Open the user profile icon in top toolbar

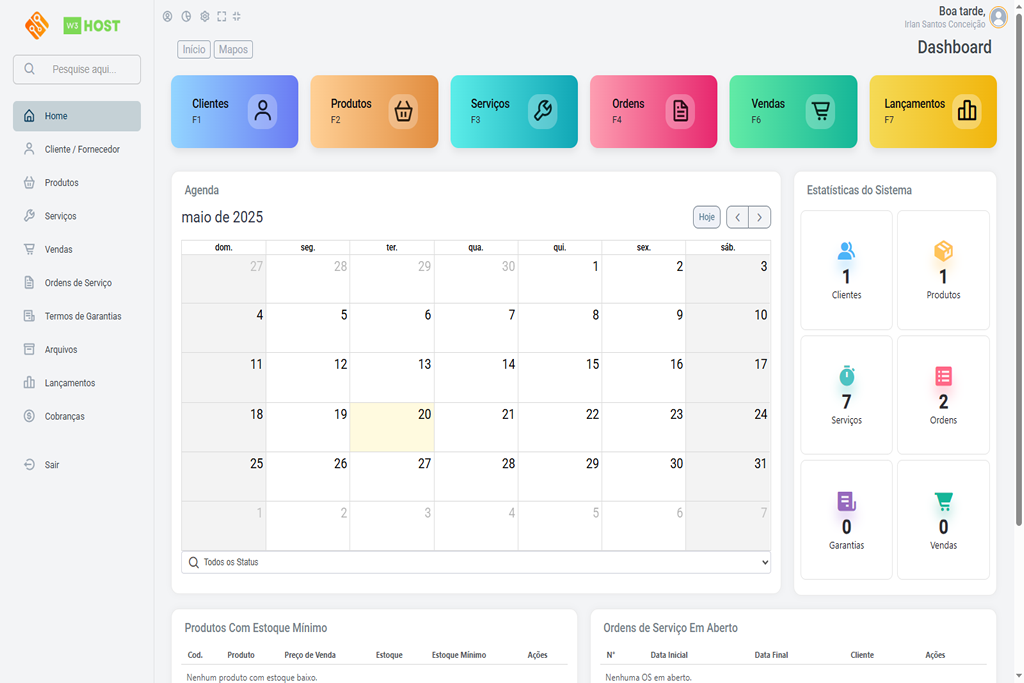[167, 16]
